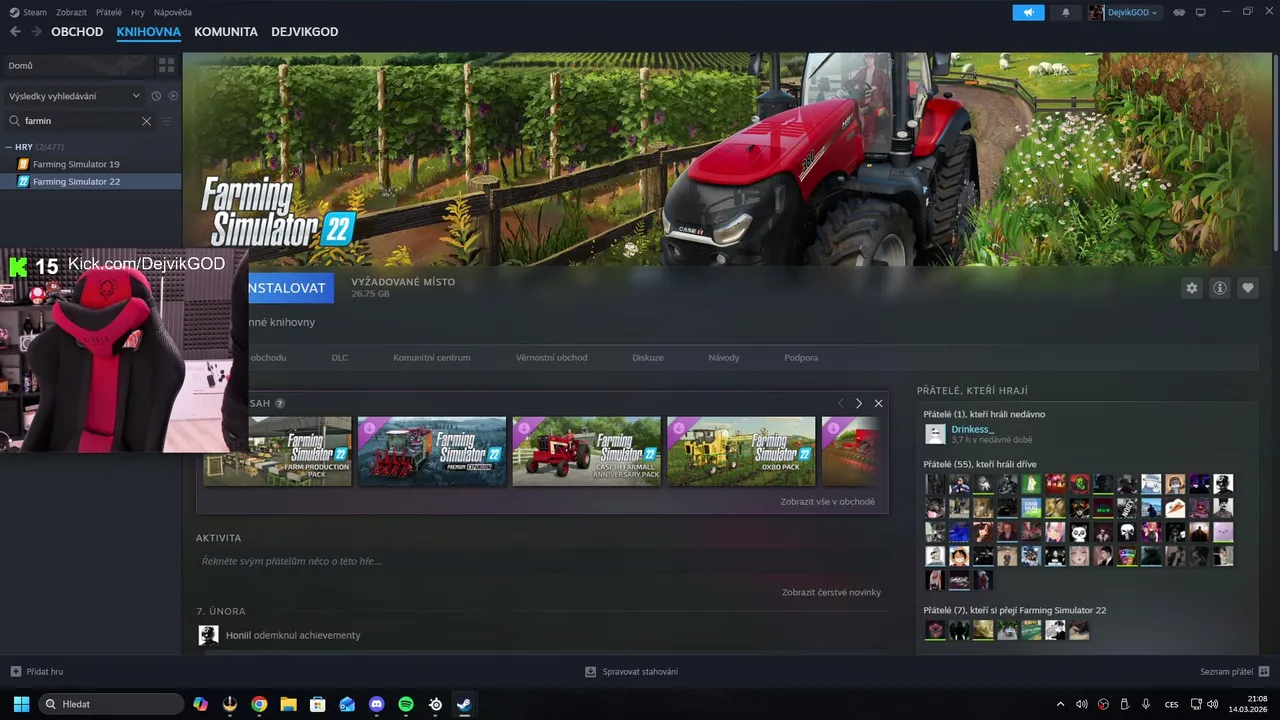1280x720 pixels.
Task: Open the Steam menu
Action: pyautogui.click(x=28, y=12)
